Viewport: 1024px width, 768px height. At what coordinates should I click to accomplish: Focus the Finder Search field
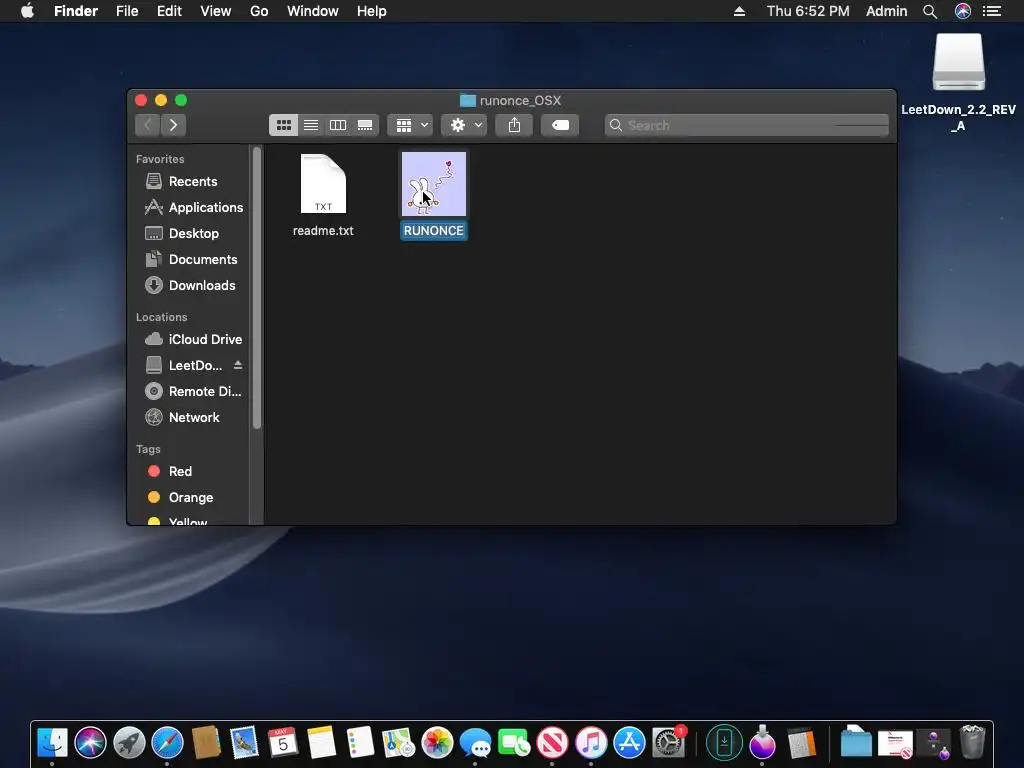(x=747, y=125)
